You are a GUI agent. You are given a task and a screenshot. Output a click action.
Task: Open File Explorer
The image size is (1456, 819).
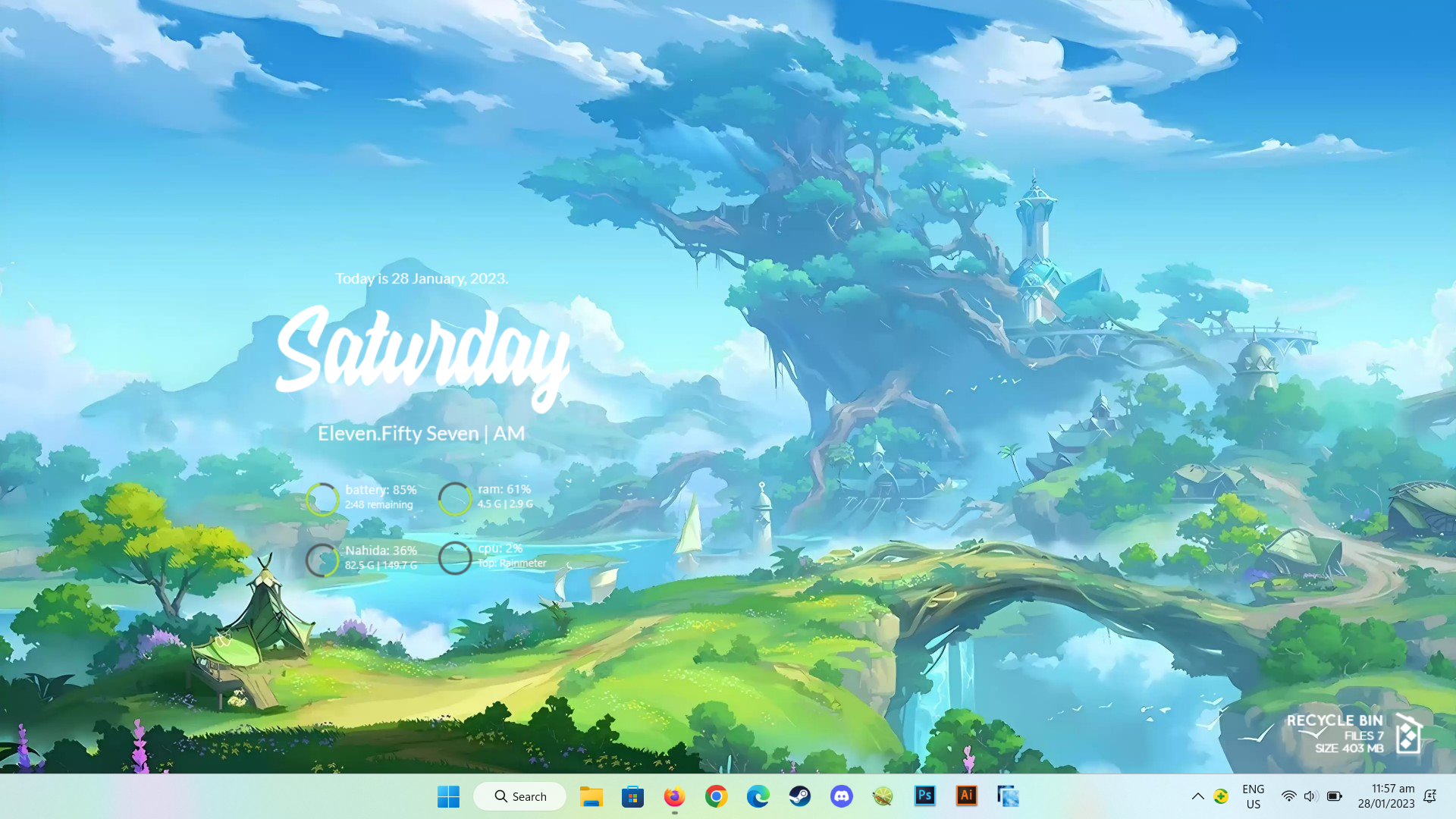click(x=591, y=796)
